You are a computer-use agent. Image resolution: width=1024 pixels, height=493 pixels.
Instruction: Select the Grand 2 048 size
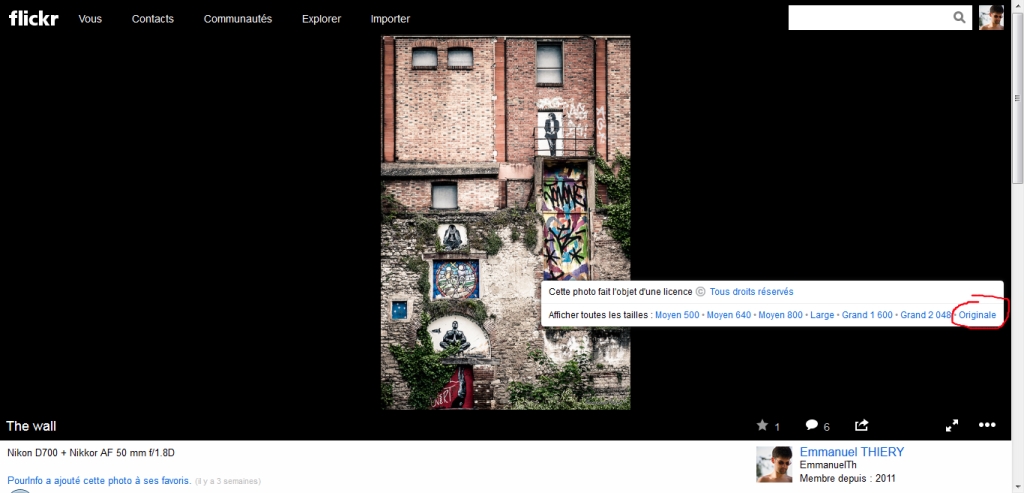pos(926,315)
